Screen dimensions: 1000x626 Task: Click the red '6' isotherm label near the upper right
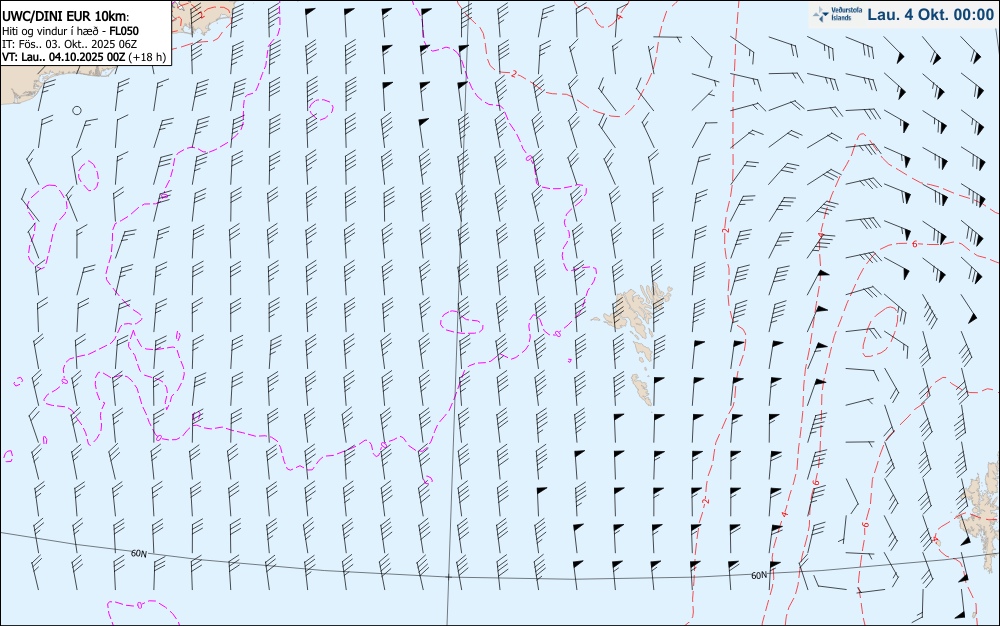tap(915, 244)
